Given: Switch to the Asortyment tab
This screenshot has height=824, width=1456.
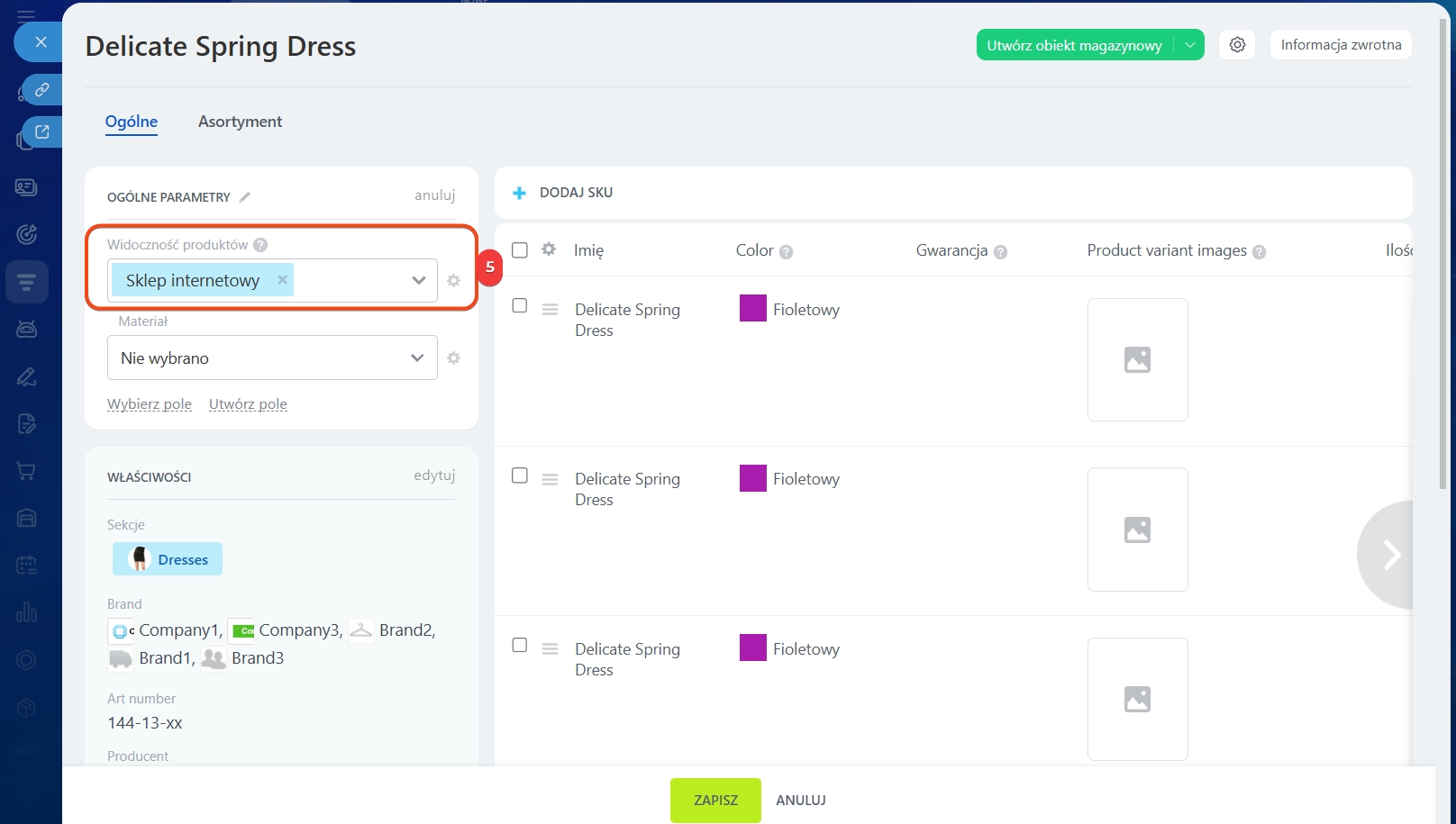Looking at the screenshot, I should point(240,122).
